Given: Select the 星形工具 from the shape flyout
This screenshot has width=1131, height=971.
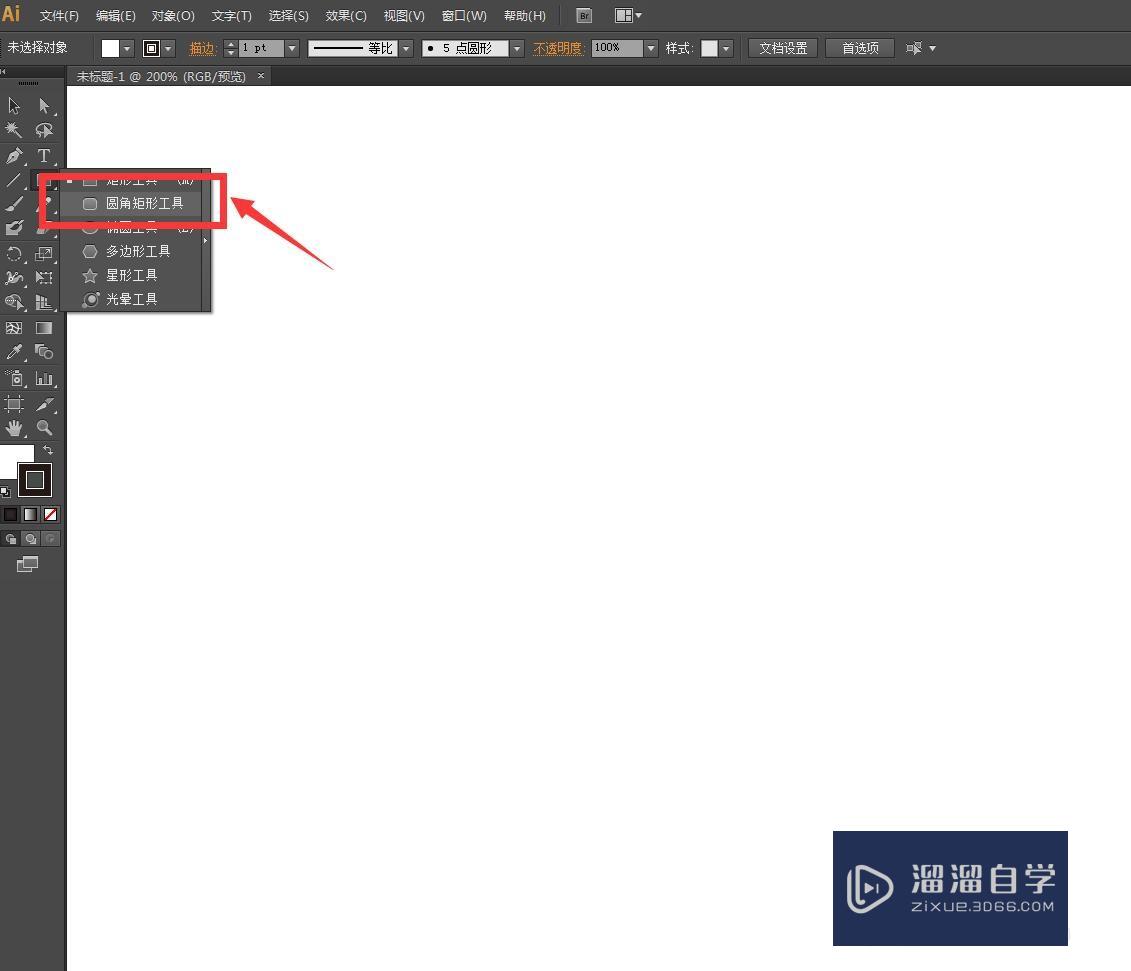Looking at the screenshot, I should [131, 274].
